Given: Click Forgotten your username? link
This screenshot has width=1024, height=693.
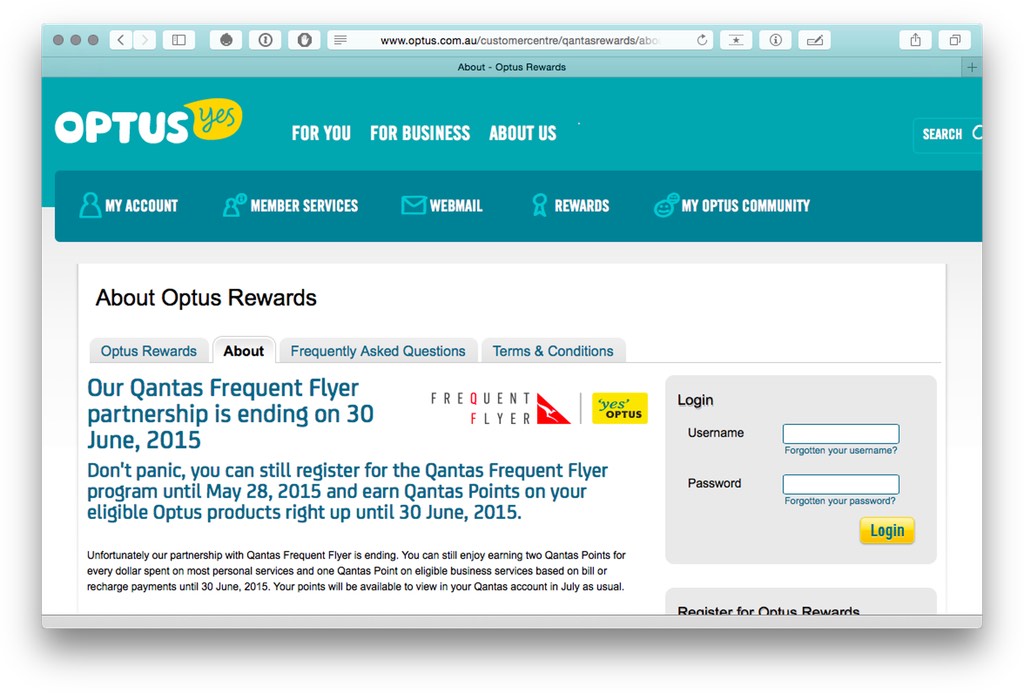Looking at the screenshot, I should (x=840, y=451).
